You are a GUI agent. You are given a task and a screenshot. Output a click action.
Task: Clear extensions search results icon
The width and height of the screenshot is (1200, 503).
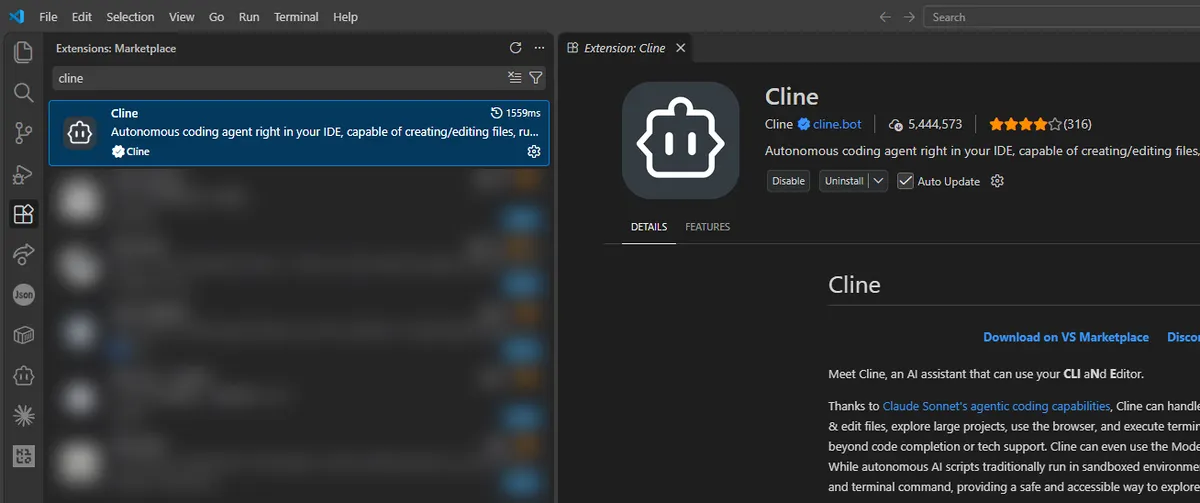click(514, 78)
